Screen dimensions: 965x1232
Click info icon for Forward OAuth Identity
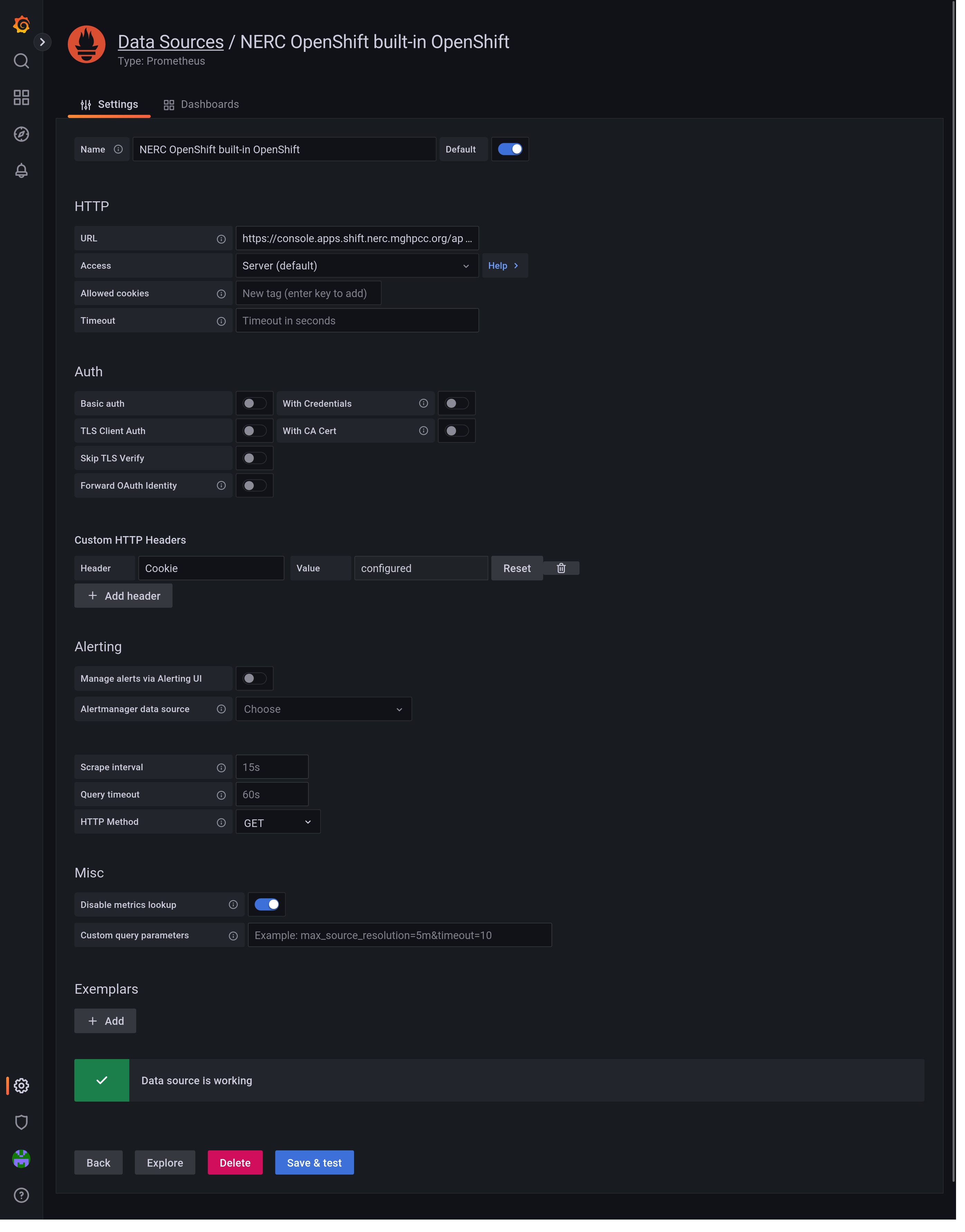point(223,490)
